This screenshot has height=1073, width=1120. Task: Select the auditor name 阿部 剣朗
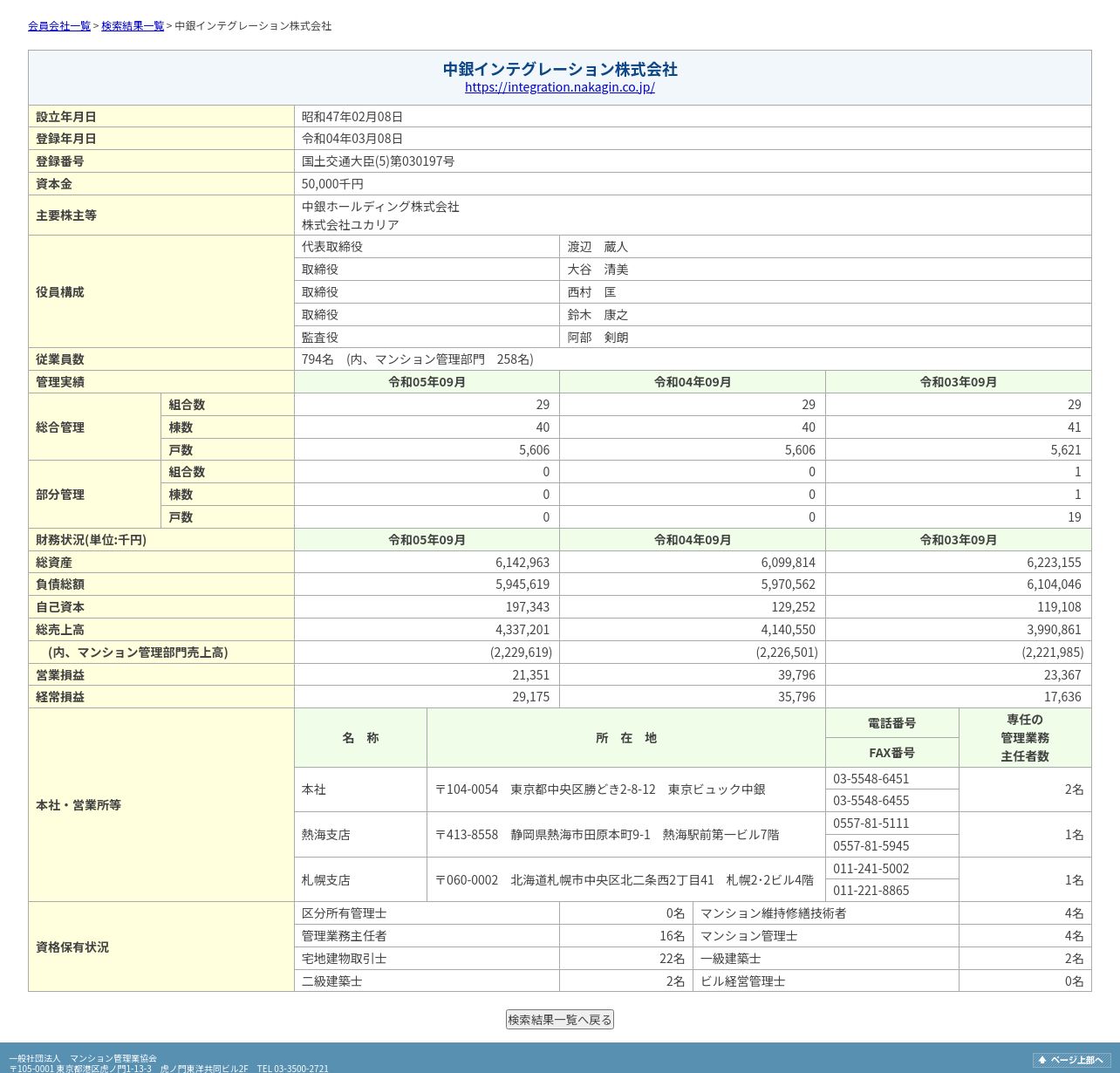598,338
